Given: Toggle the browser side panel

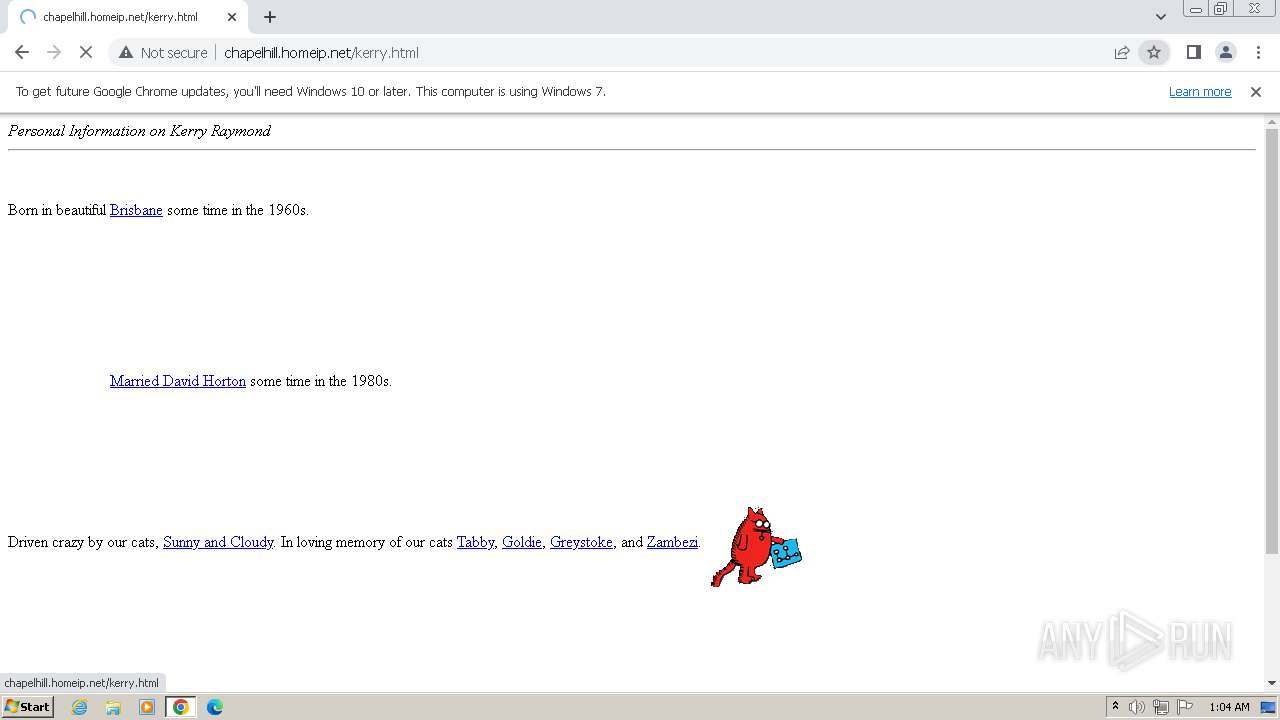Looking at the screenshot, I should 1193,52.
